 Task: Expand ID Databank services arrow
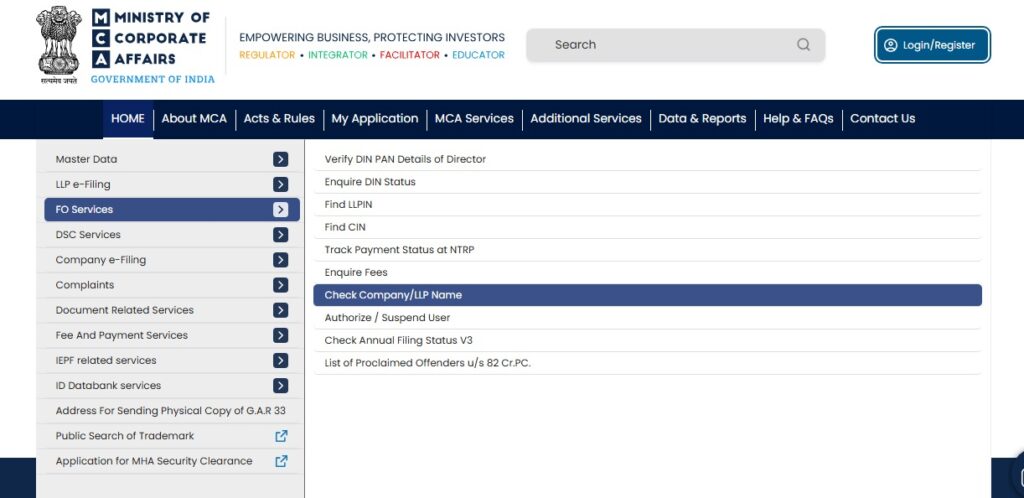(281, 386)
